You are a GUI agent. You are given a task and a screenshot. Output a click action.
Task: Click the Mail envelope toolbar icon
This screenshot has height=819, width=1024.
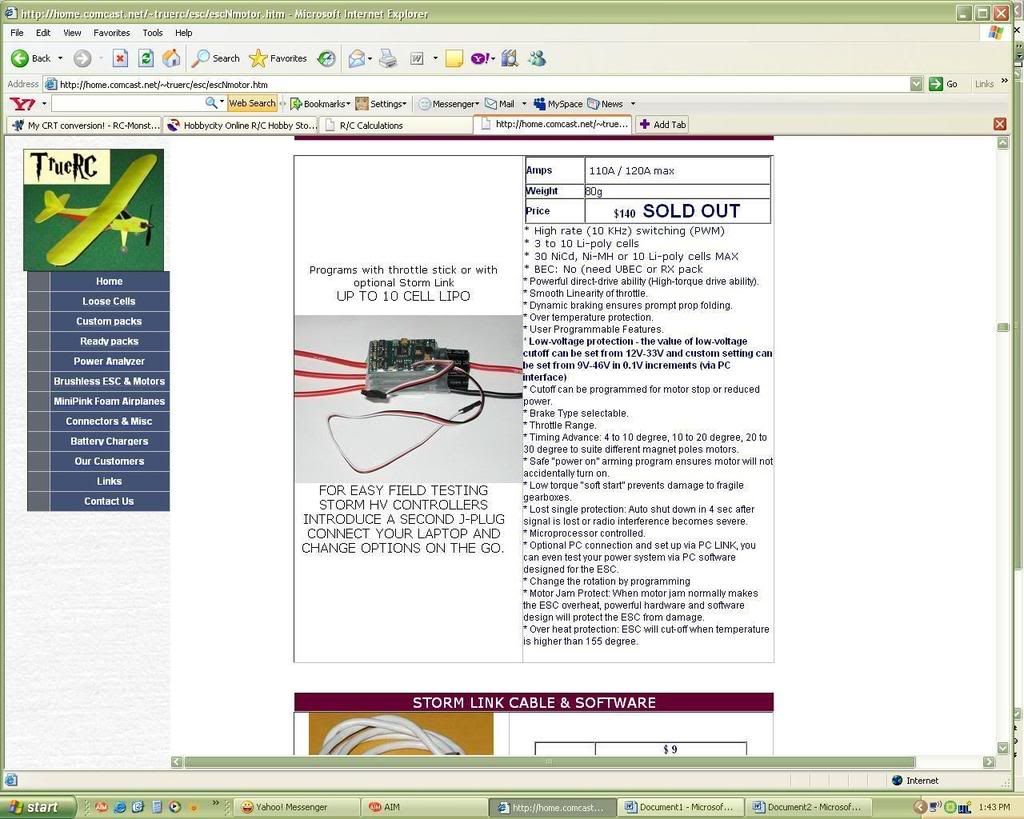point(356,58)
